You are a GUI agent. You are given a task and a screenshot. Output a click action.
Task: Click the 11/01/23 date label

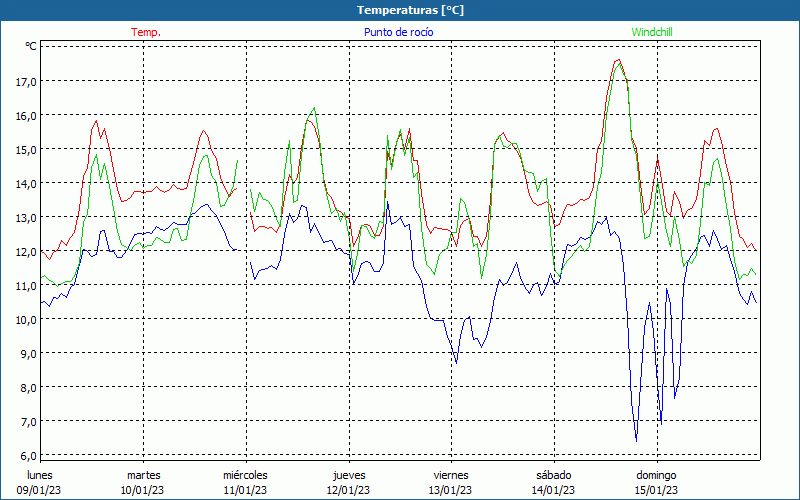pos(245,490)
